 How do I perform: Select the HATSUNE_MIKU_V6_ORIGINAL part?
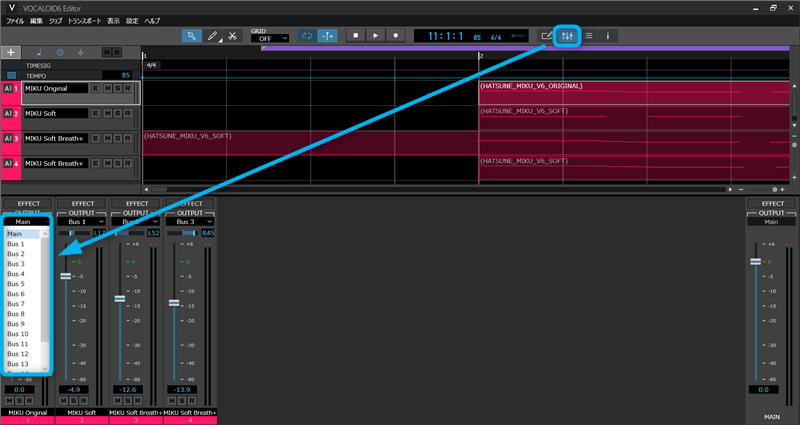tap(634, 93)
